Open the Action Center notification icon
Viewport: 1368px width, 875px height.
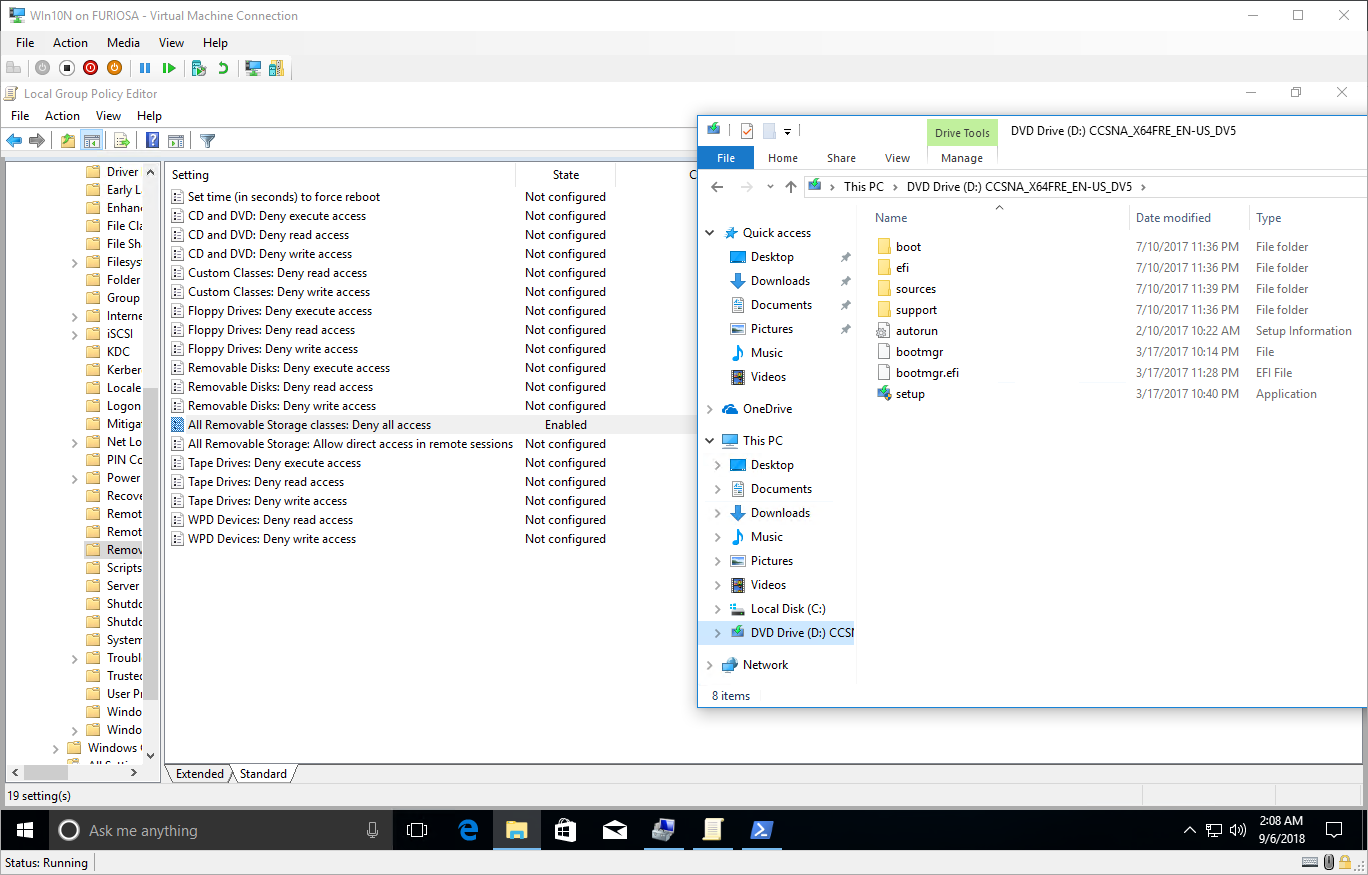tap(1333, 830)
